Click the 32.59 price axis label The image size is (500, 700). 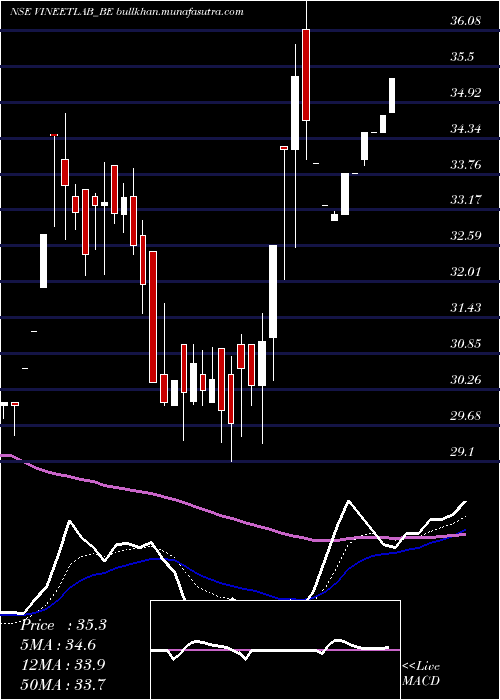[466, 235]
